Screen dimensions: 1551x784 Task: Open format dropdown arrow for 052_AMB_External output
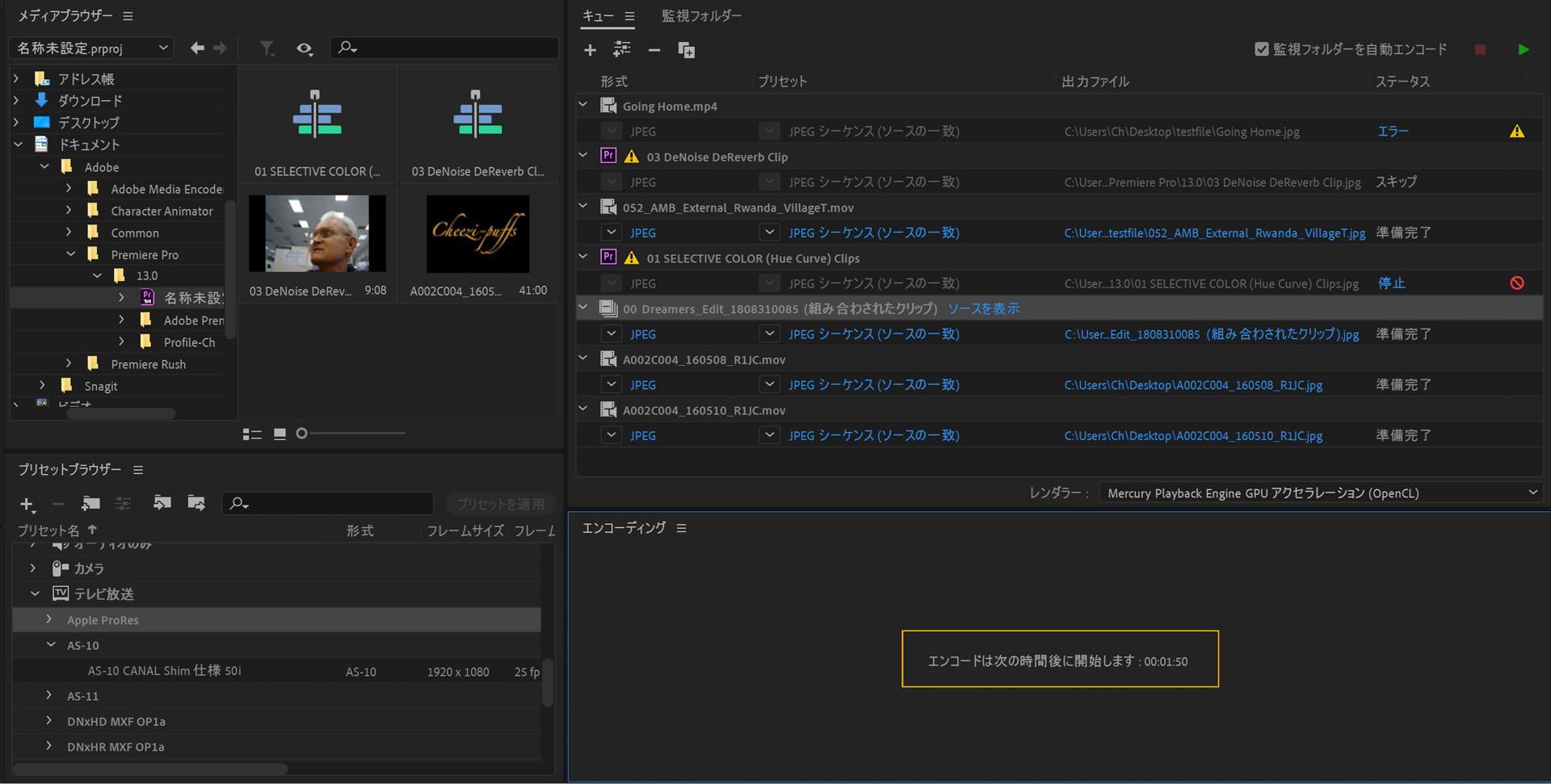[x=612, y=233]
